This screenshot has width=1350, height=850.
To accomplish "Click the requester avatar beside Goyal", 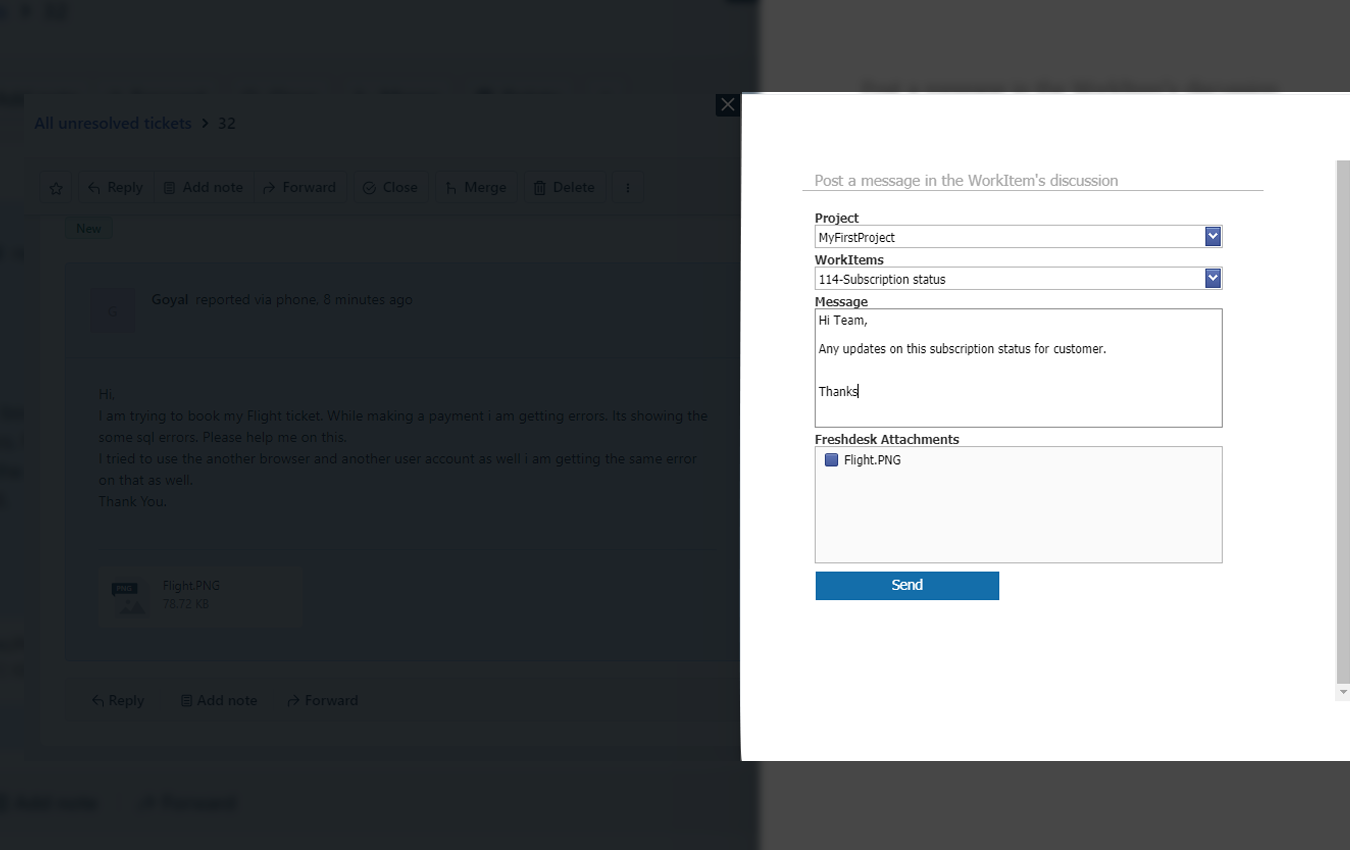I will point(112,311).
